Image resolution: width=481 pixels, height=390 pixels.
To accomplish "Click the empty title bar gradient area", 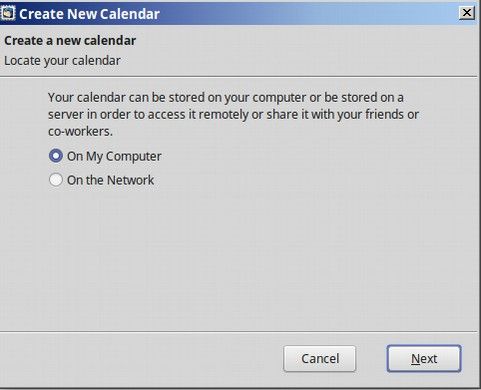I will tap(308, 13).
